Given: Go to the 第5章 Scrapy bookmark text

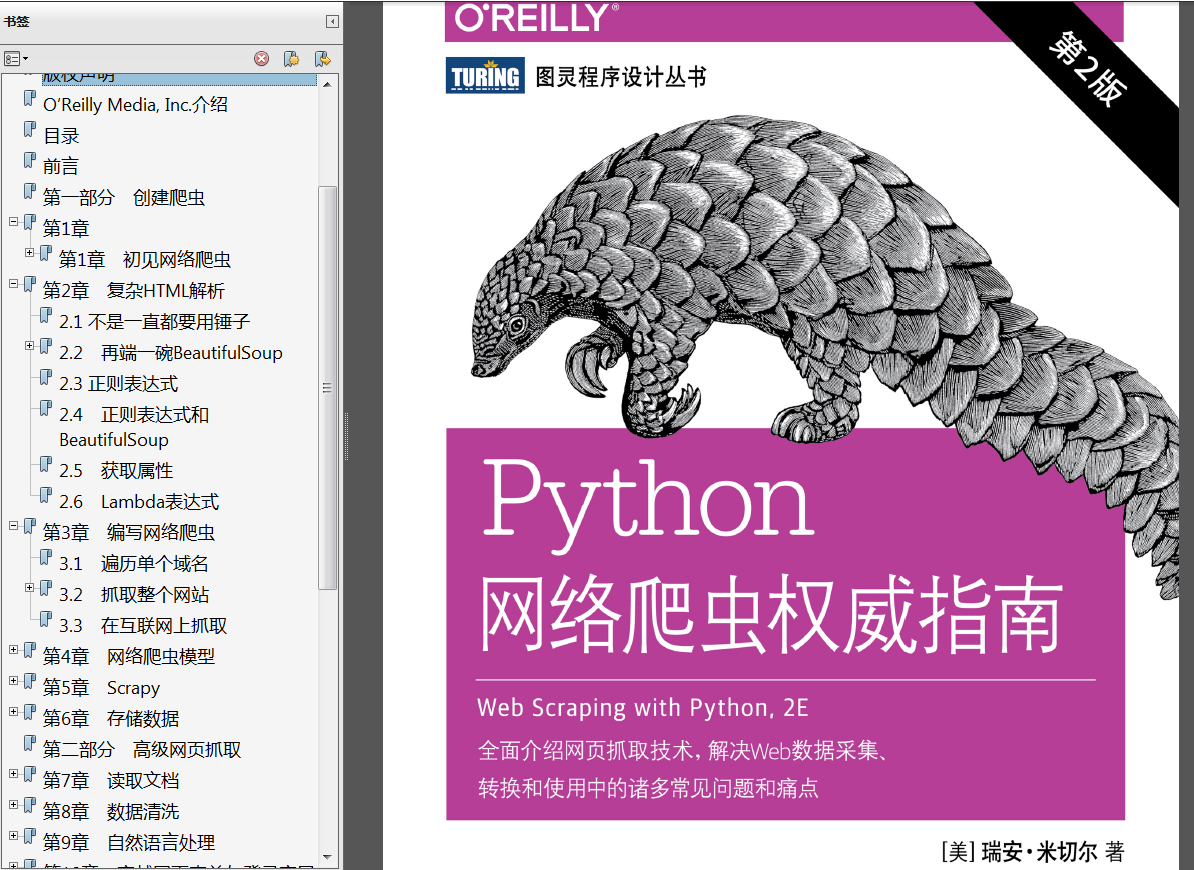Looking at the screenshot, I should [x=101, y=688].
